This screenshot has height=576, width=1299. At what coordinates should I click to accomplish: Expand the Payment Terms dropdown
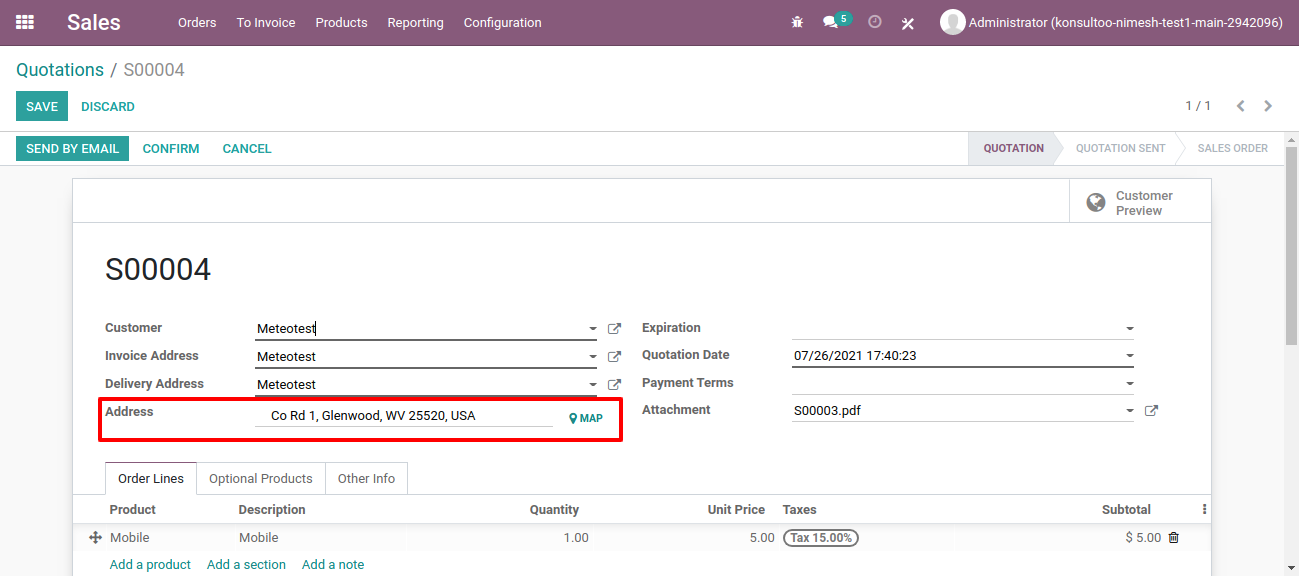(1130, 384)
